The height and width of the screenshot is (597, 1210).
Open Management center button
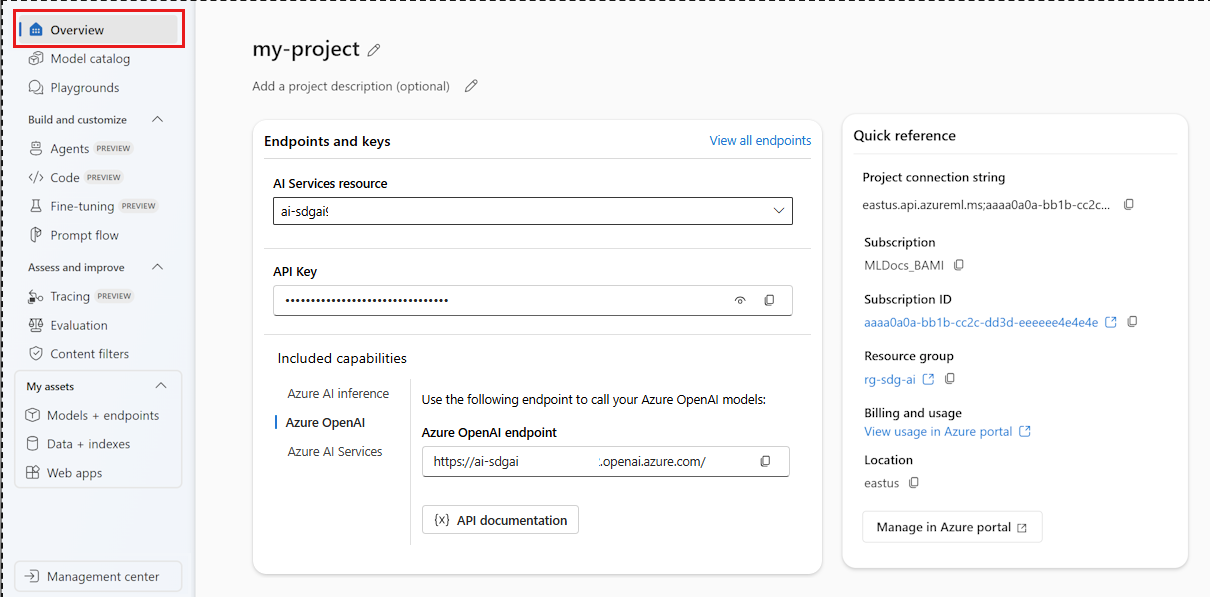click(x=98, y=576)
